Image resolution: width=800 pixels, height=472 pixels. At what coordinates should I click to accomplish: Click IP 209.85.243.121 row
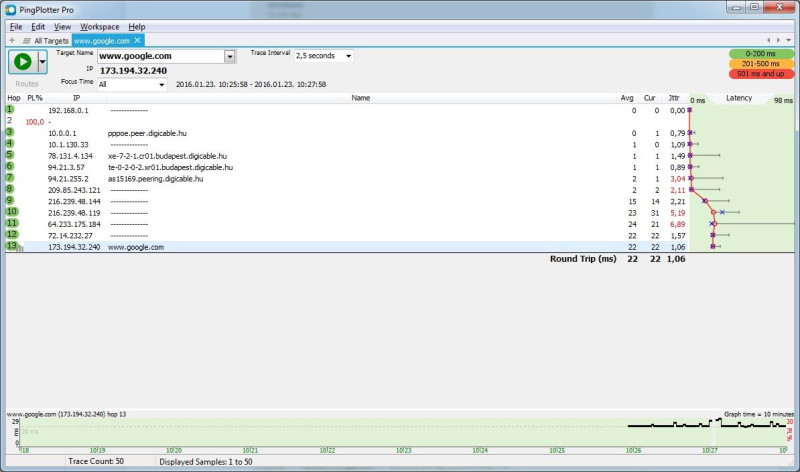pos(74,190)
